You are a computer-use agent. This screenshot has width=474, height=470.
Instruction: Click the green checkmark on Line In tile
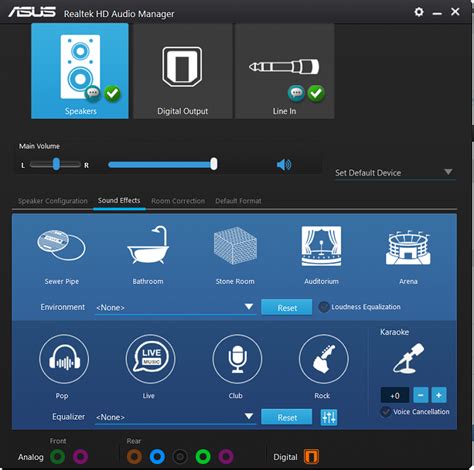tap(316, 93)
